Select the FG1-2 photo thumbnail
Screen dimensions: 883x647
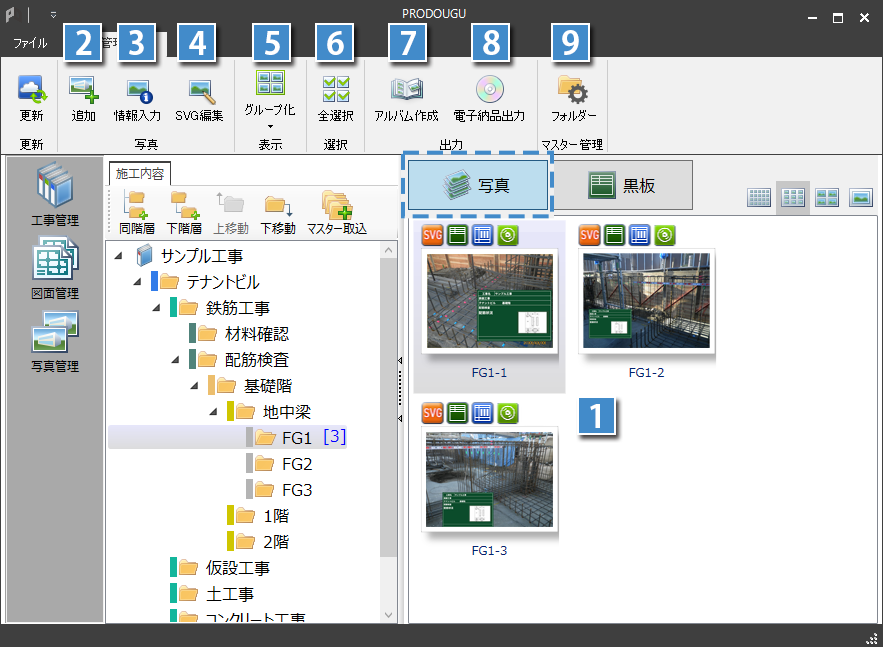(646, 300)
